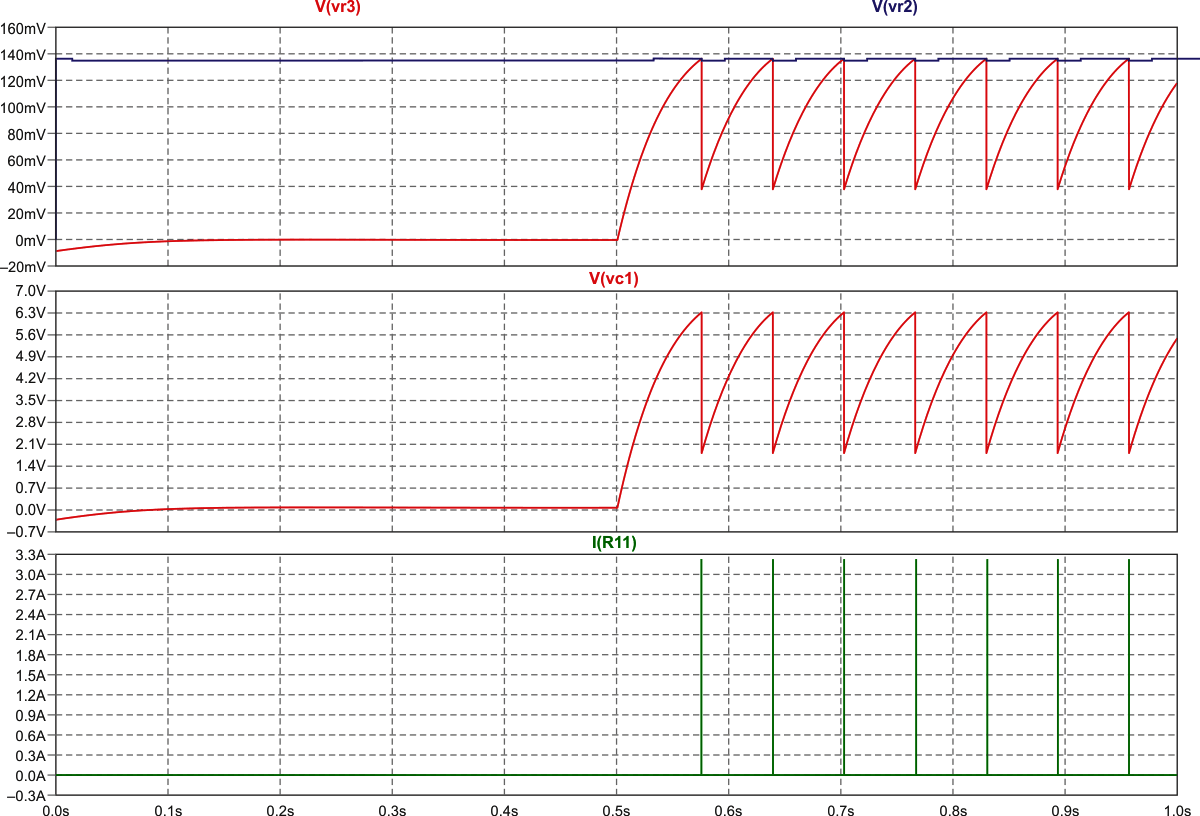Click the 0.9s time axis label
Screen dimensions: 1200x816
click(x=1065, y=809)
